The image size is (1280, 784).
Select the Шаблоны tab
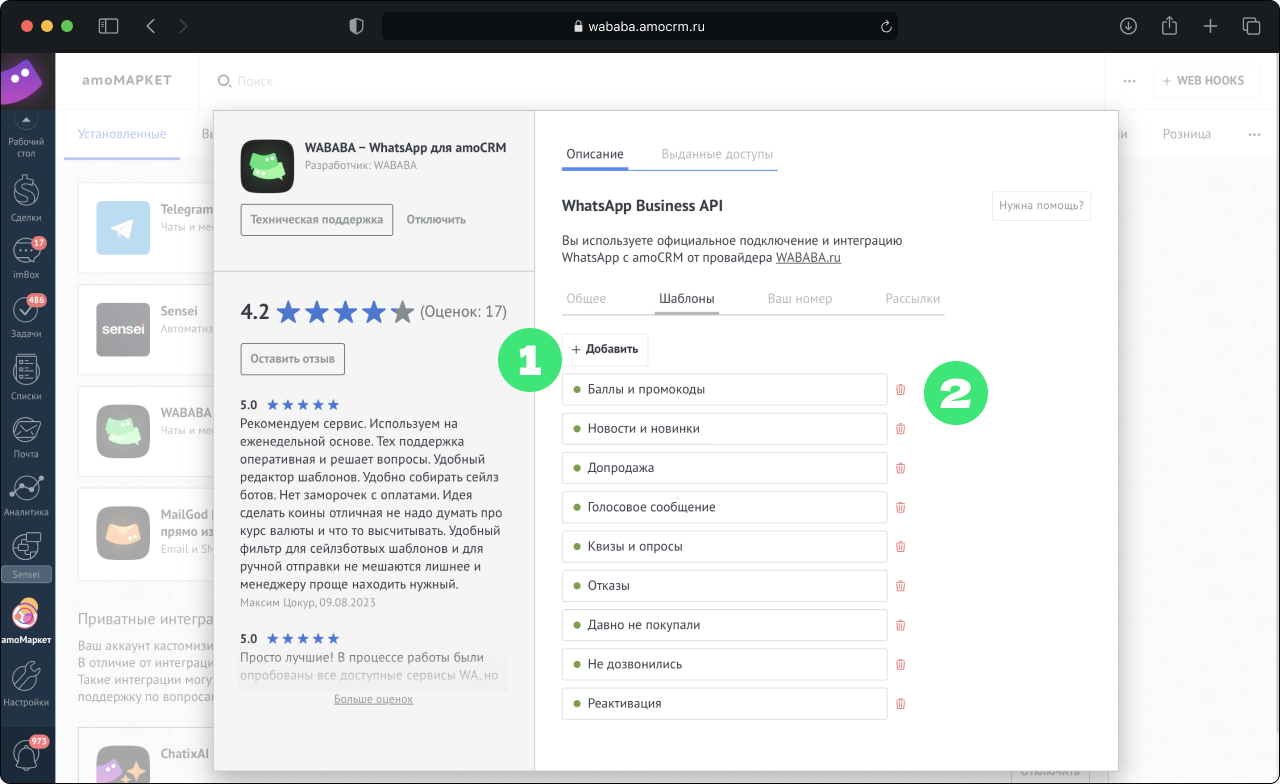pos(687,299)
